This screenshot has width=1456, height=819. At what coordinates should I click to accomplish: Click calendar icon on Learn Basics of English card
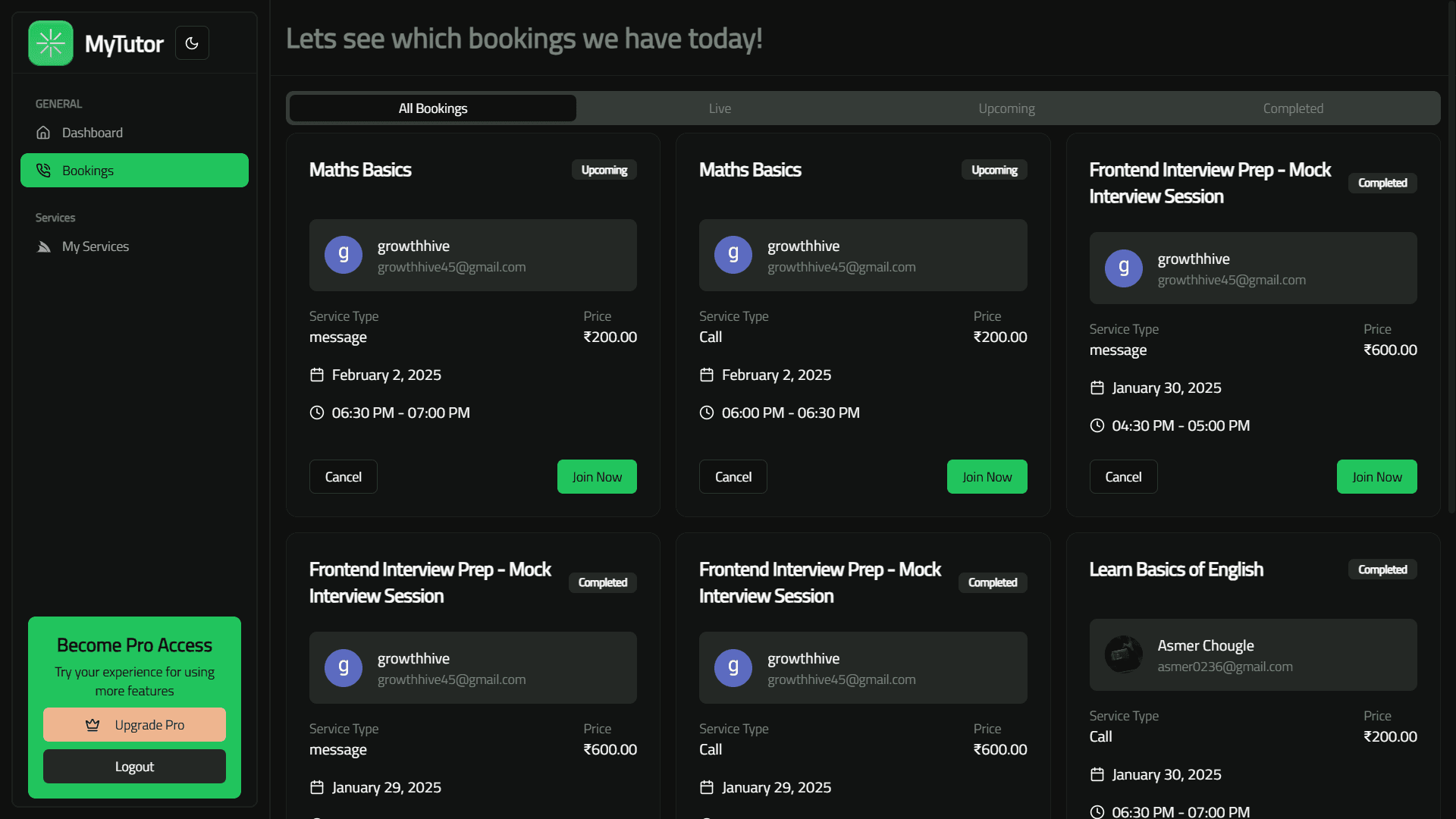tap(1097, 774)
